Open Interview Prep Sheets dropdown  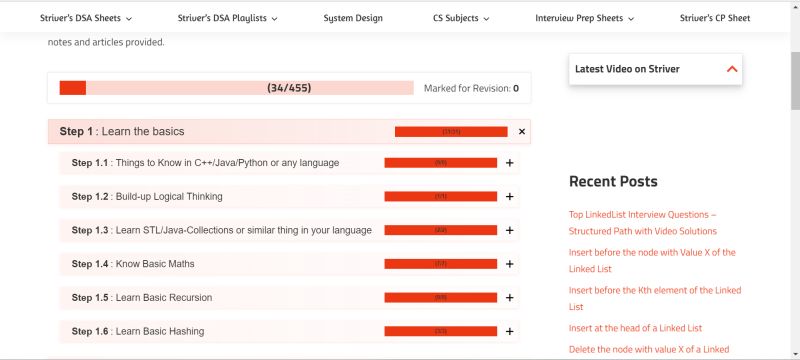pos(584,18)
